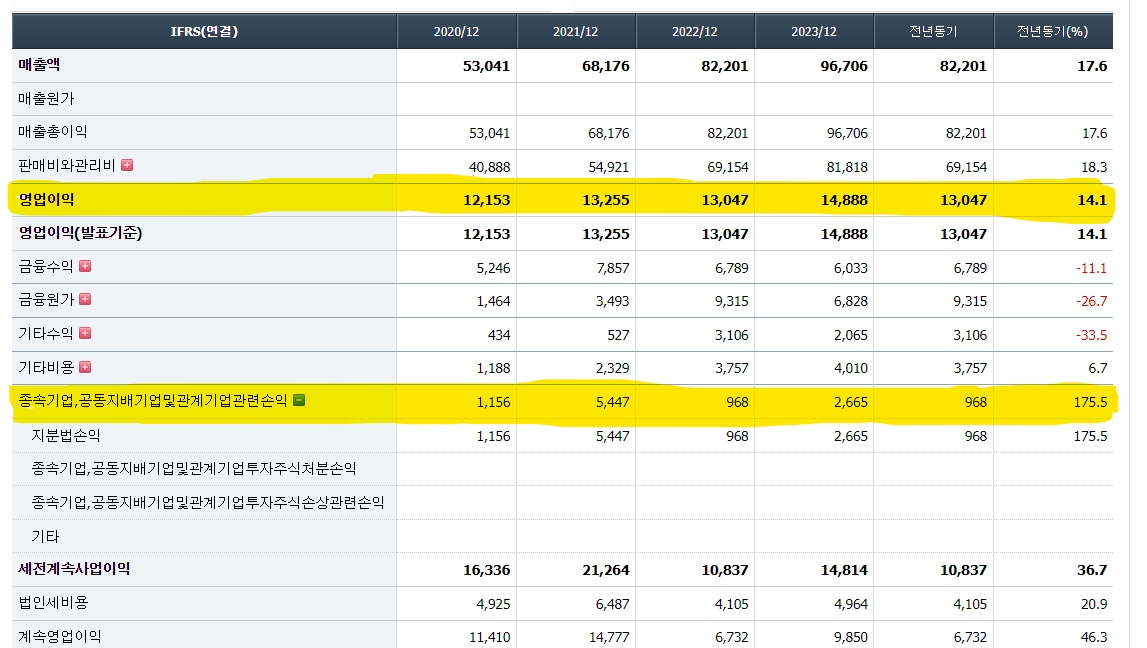Expand 금융원가 detail plus icon

pos(86,299)
